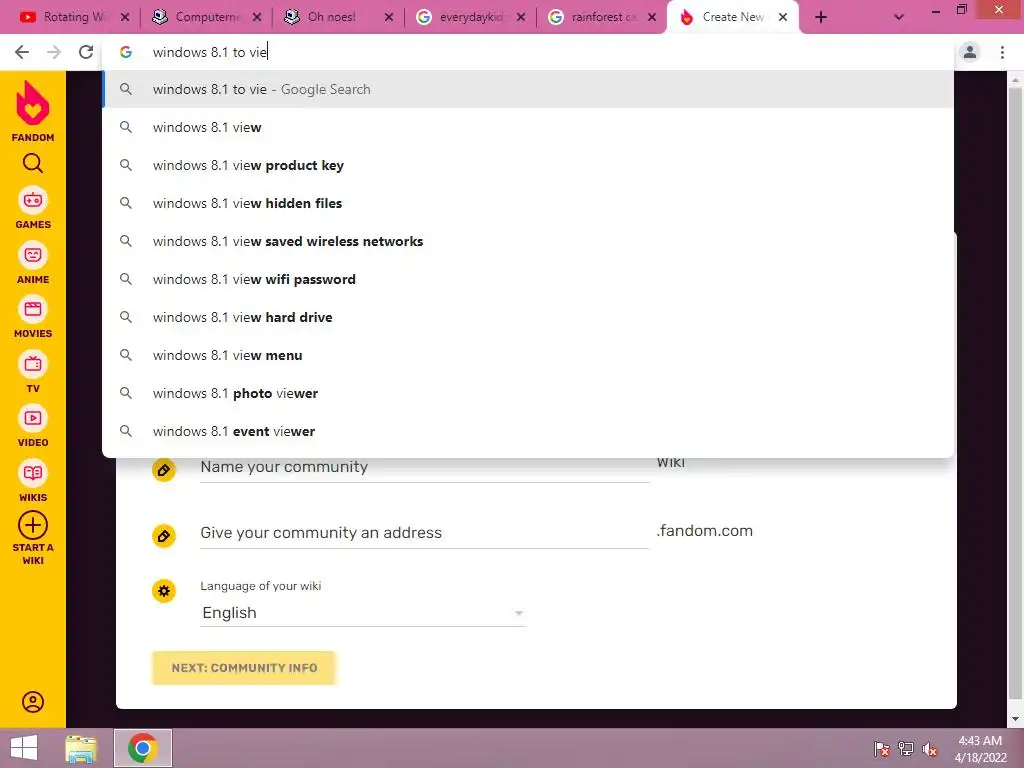Image resolution: width=1024 pixels, height=768 pixels.
Task: Open the tab search chevron
Action: click(899, 18)
